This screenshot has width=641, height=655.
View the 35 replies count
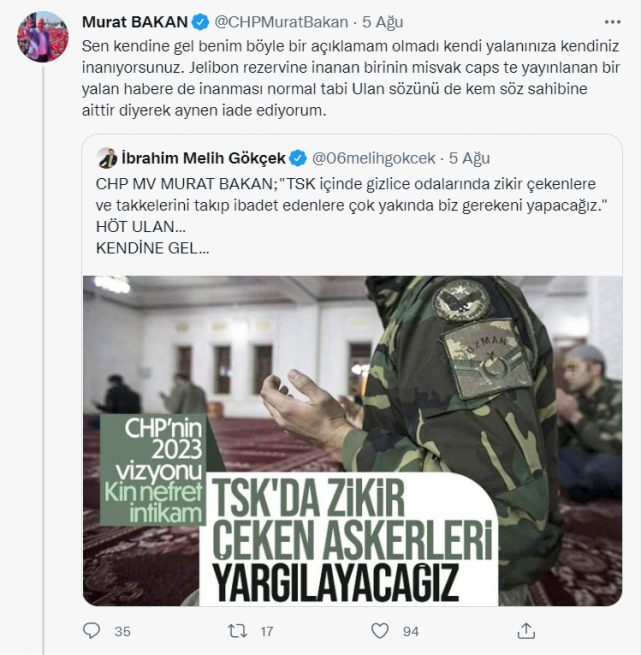[122, 631]
